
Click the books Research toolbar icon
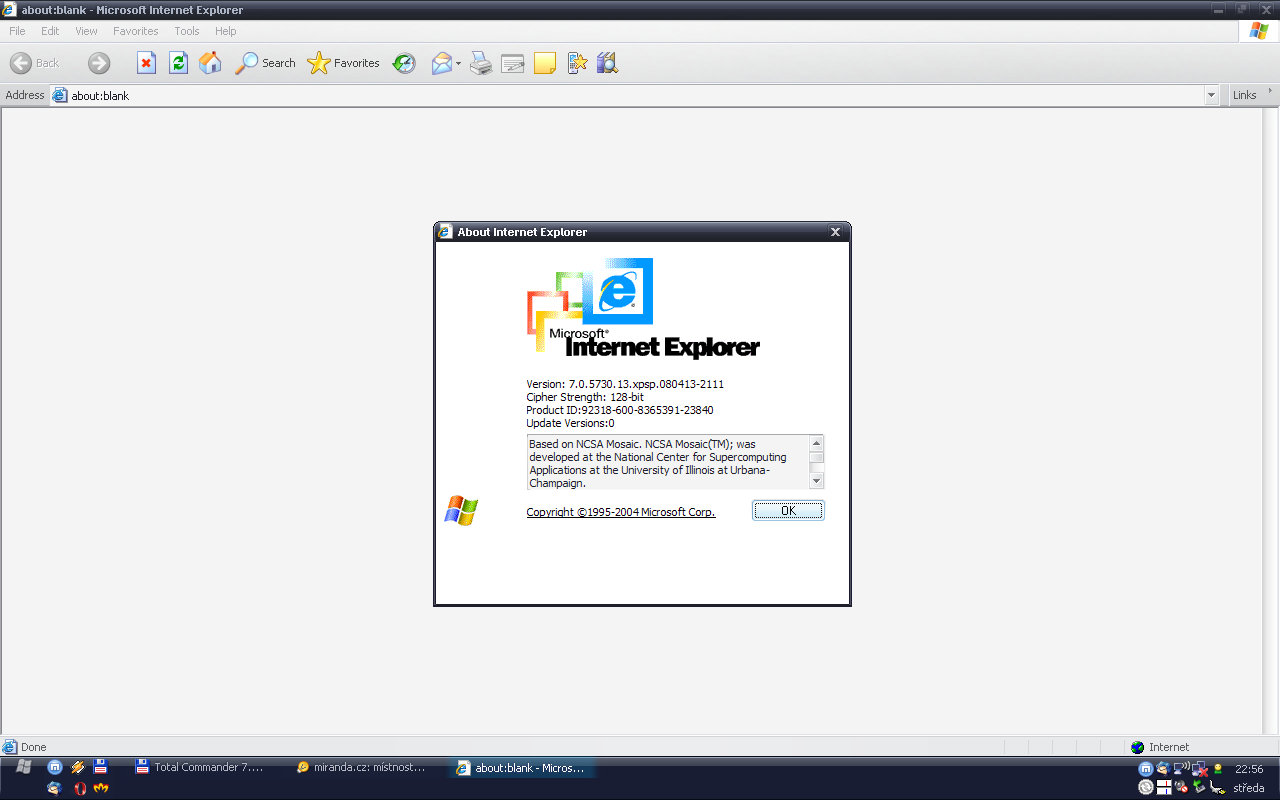click(x=607, y=63)
